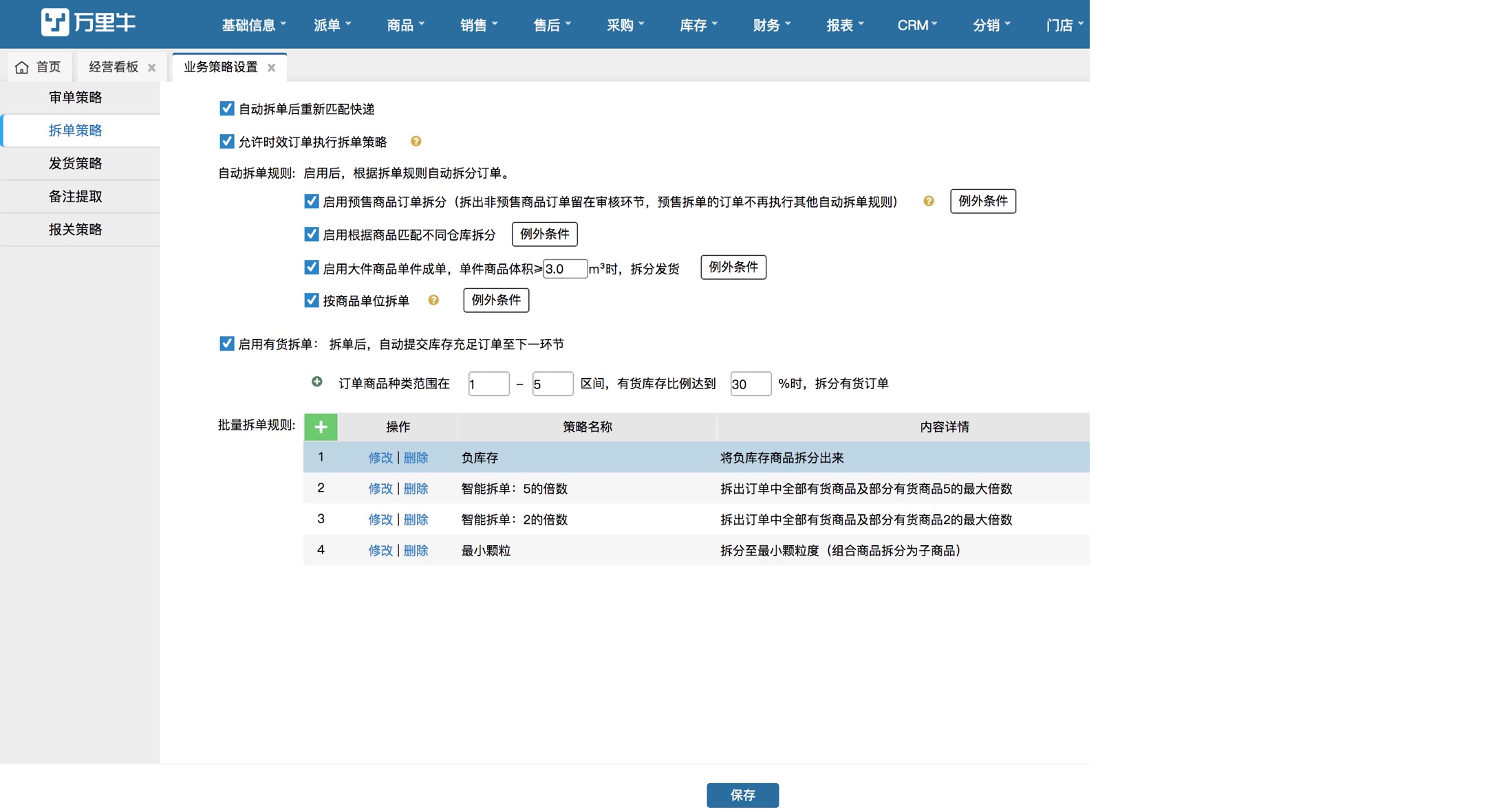Expand the 报表 top menu
This screenshot has height=812, width=1486.
coord(844,25)
